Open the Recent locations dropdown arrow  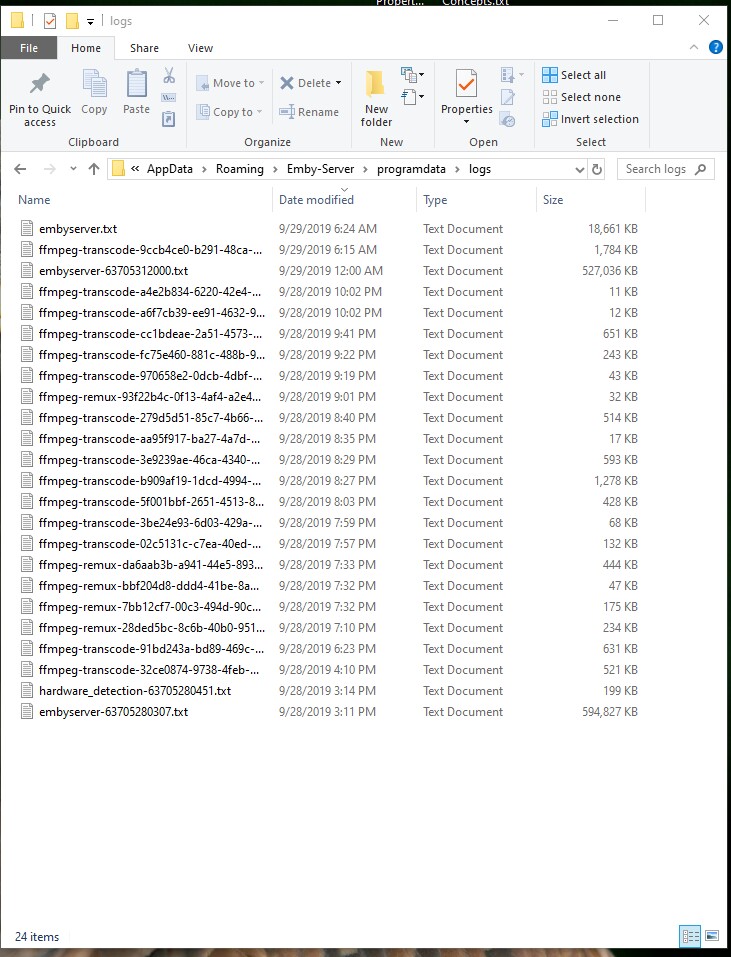(x=73, y=169)
